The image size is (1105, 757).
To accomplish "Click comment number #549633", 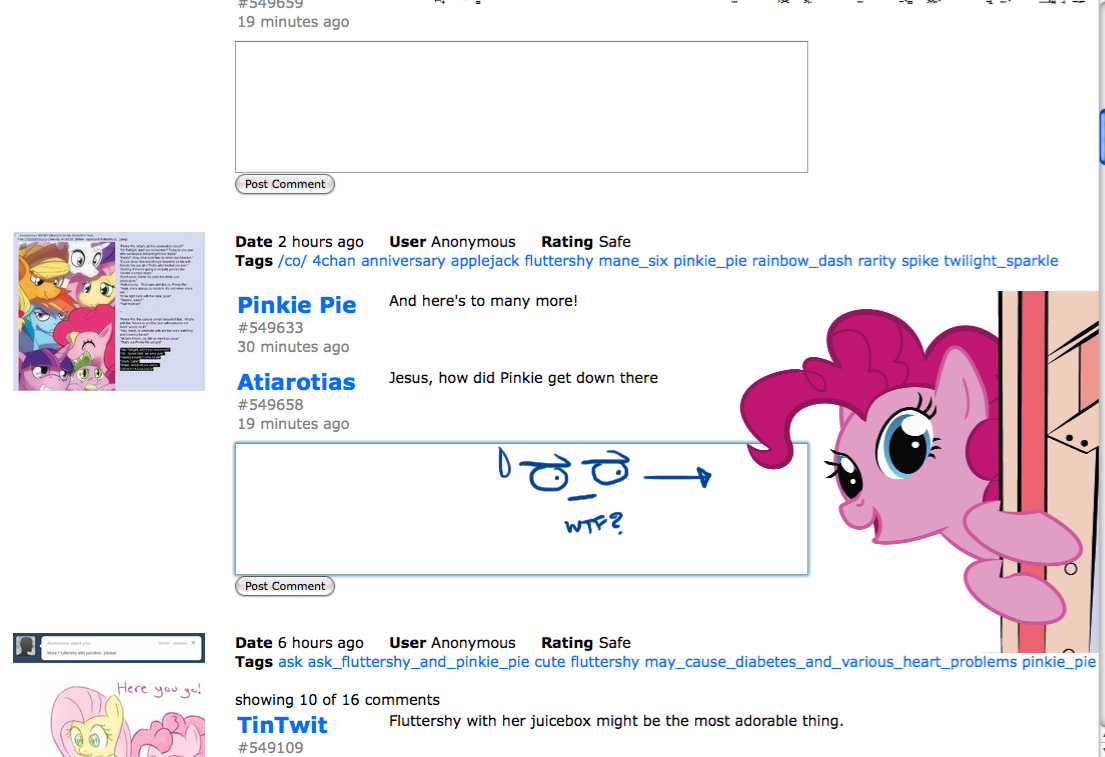I will (x=270, y=328).
